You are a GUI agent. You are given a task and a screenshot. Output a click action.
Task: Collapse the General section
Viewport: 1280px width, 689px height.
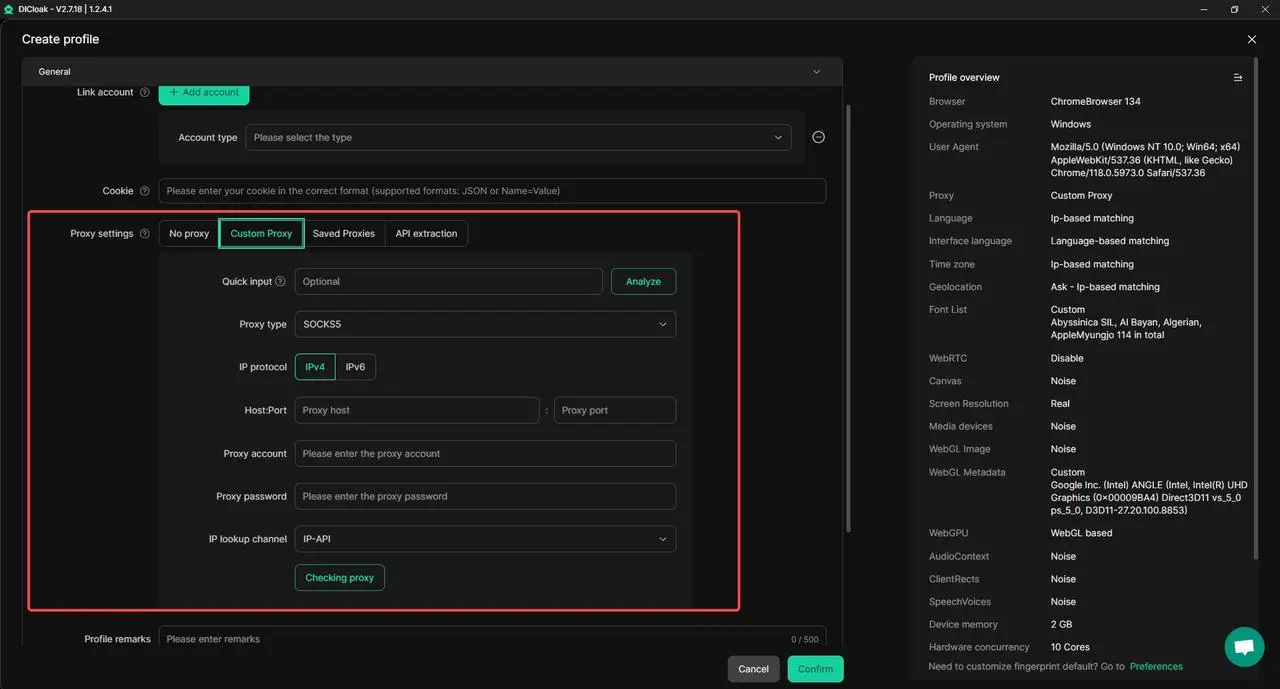[x=816, y=72]
